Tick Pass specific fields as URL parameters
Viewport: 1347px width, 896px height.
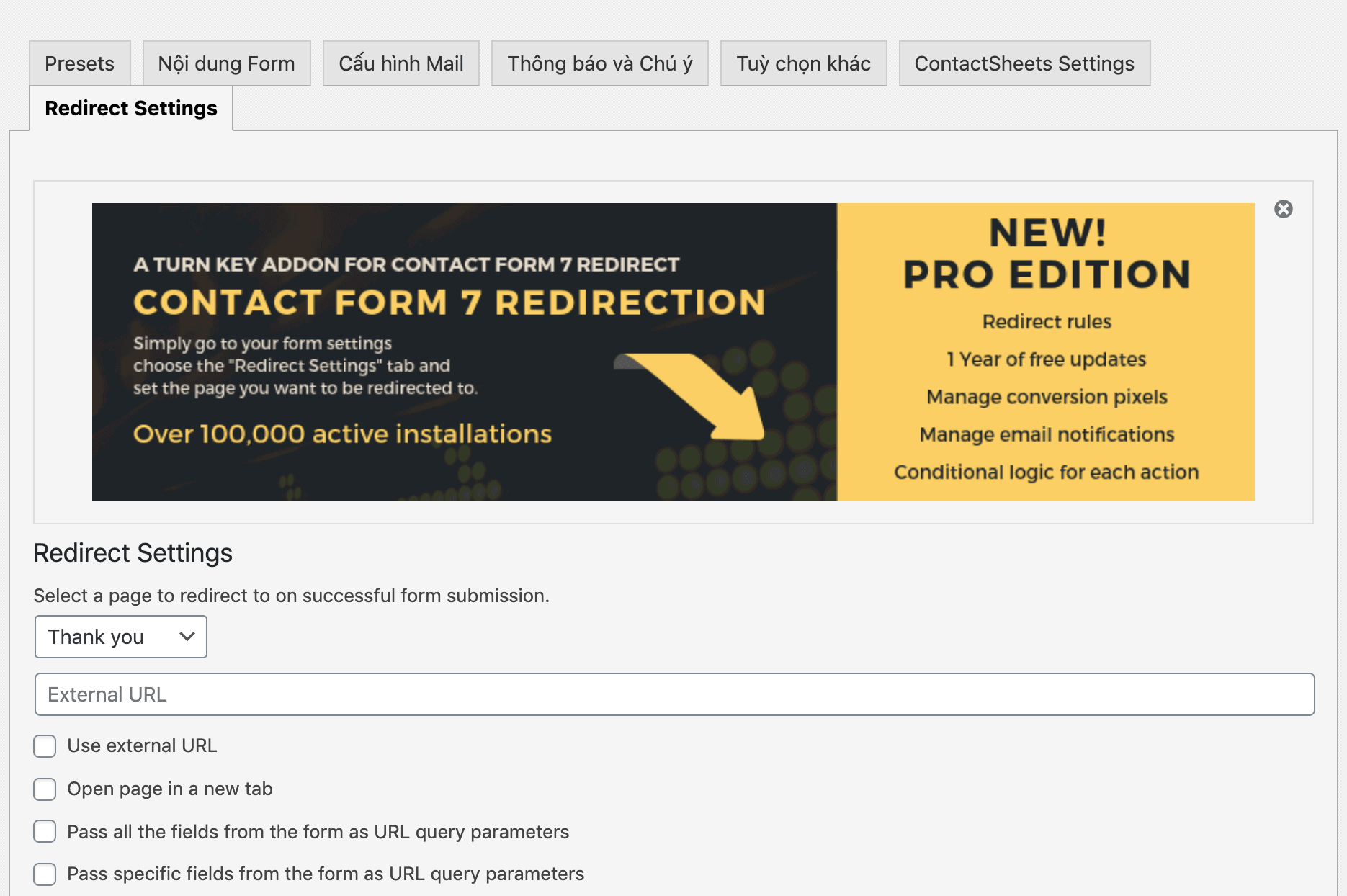pyautogui.click(x=45, y=874)
